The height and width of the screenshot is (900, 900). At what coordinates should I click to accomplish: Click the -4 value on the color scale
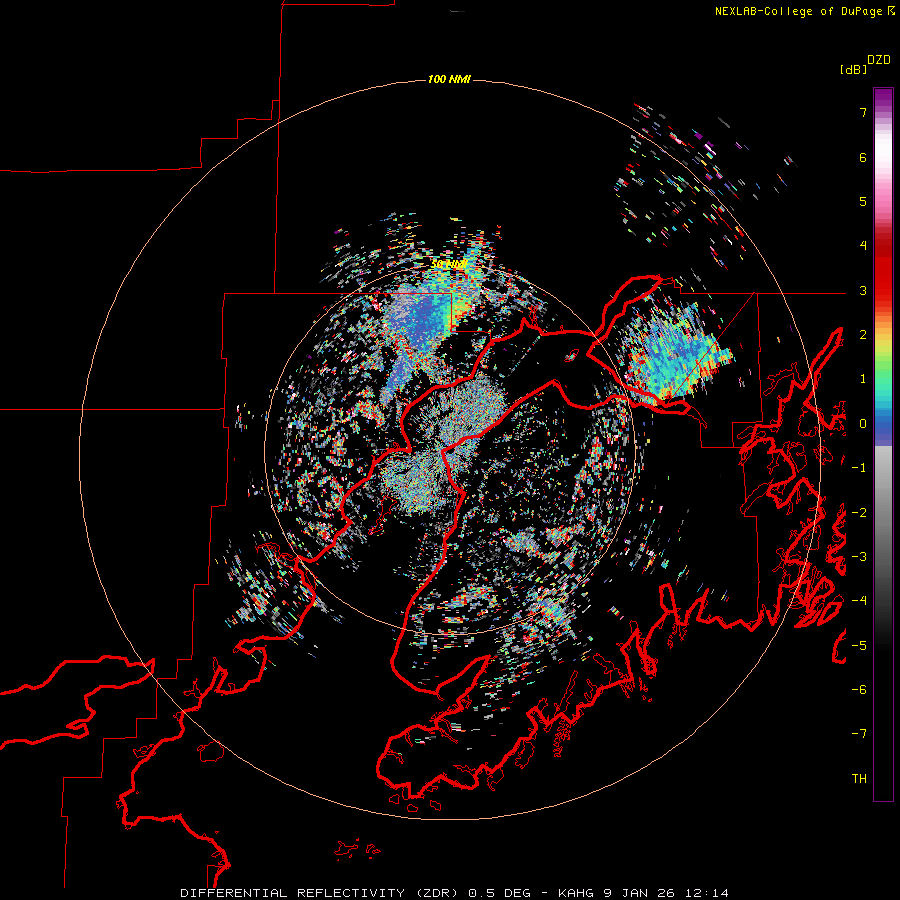[x=859, y=601]
